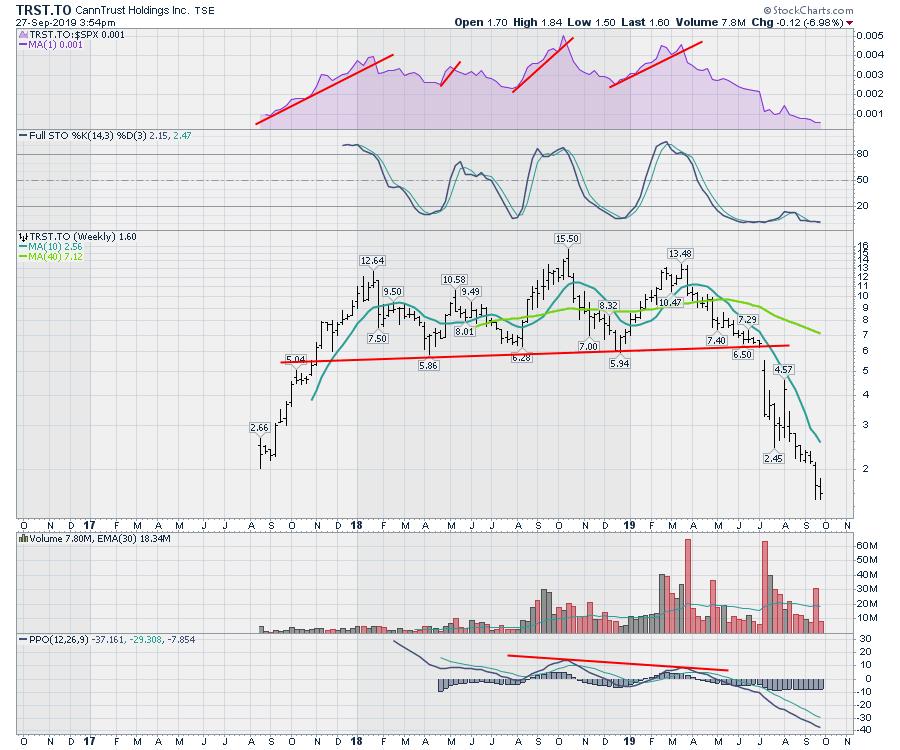The image size is (900, 750).
Task: Click the 7.40 price label
Action: pos(716,340)
